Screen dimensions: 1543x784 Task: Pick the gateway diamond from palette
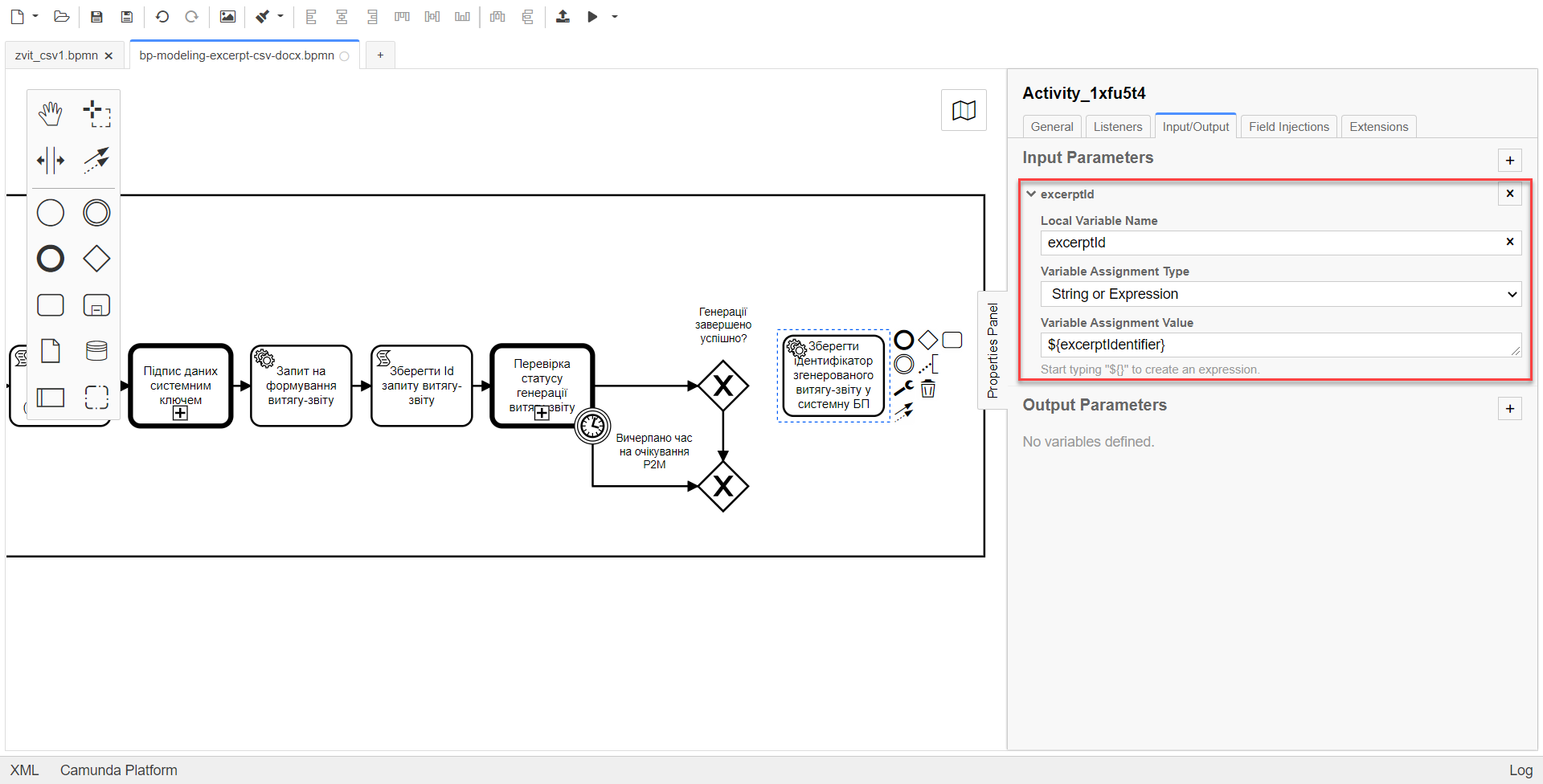point(96,259)
